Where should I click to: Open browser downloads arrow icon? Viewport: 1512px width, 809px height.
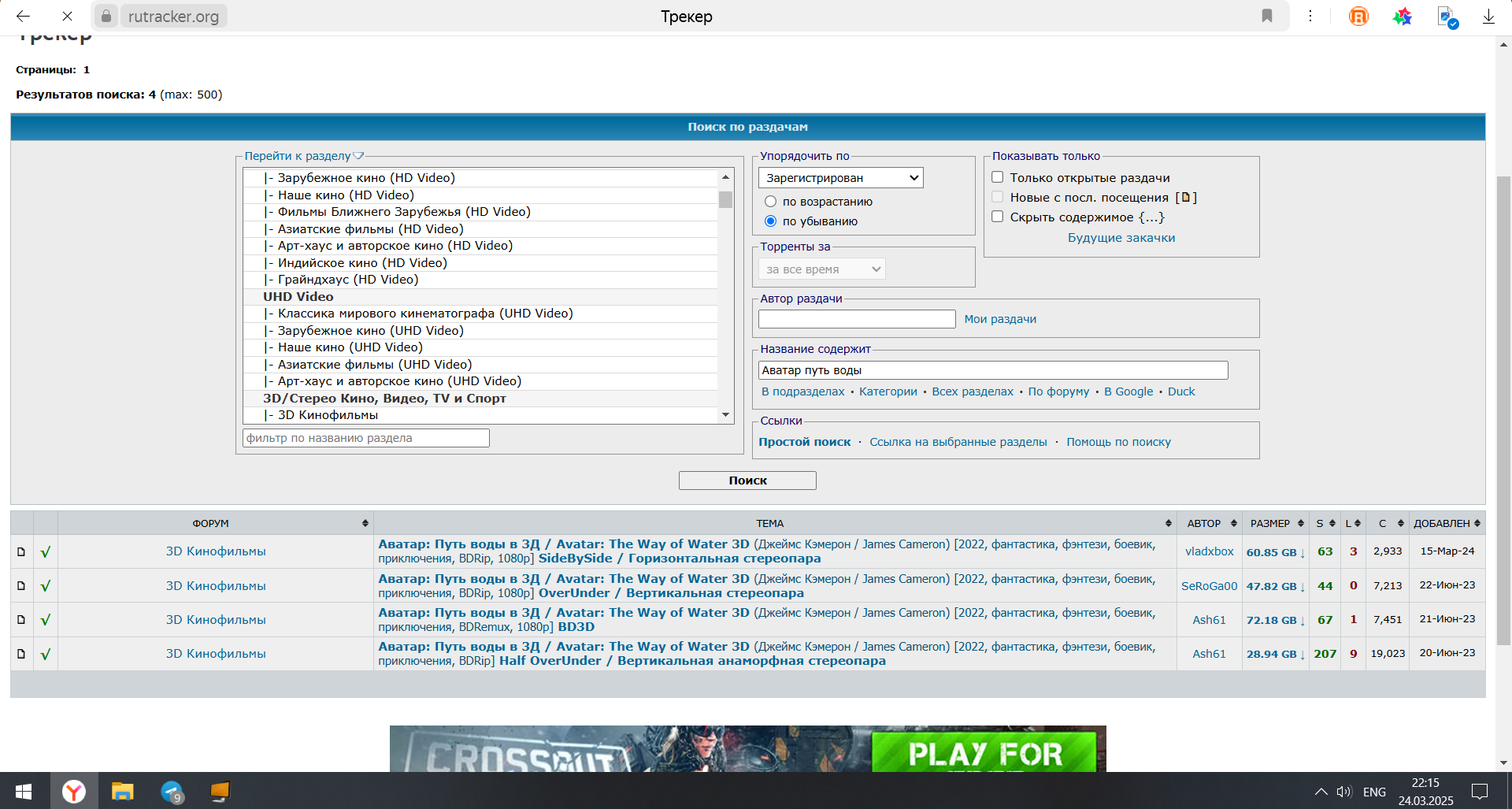click(x=1488, y=17)
